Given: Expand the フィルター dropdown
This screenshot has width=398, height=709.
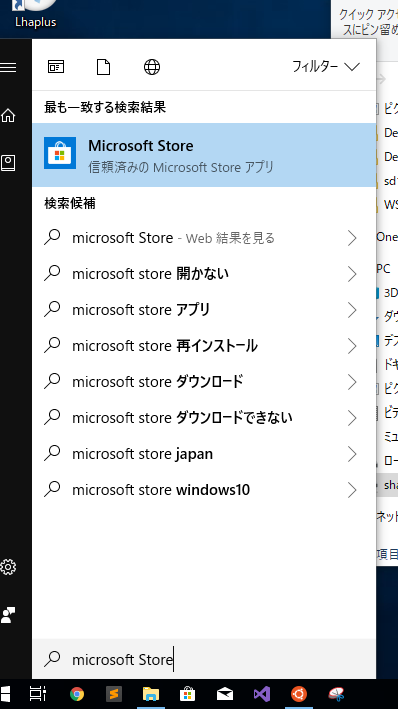Looking at the screenshot, I should click(x=326, y=67).
